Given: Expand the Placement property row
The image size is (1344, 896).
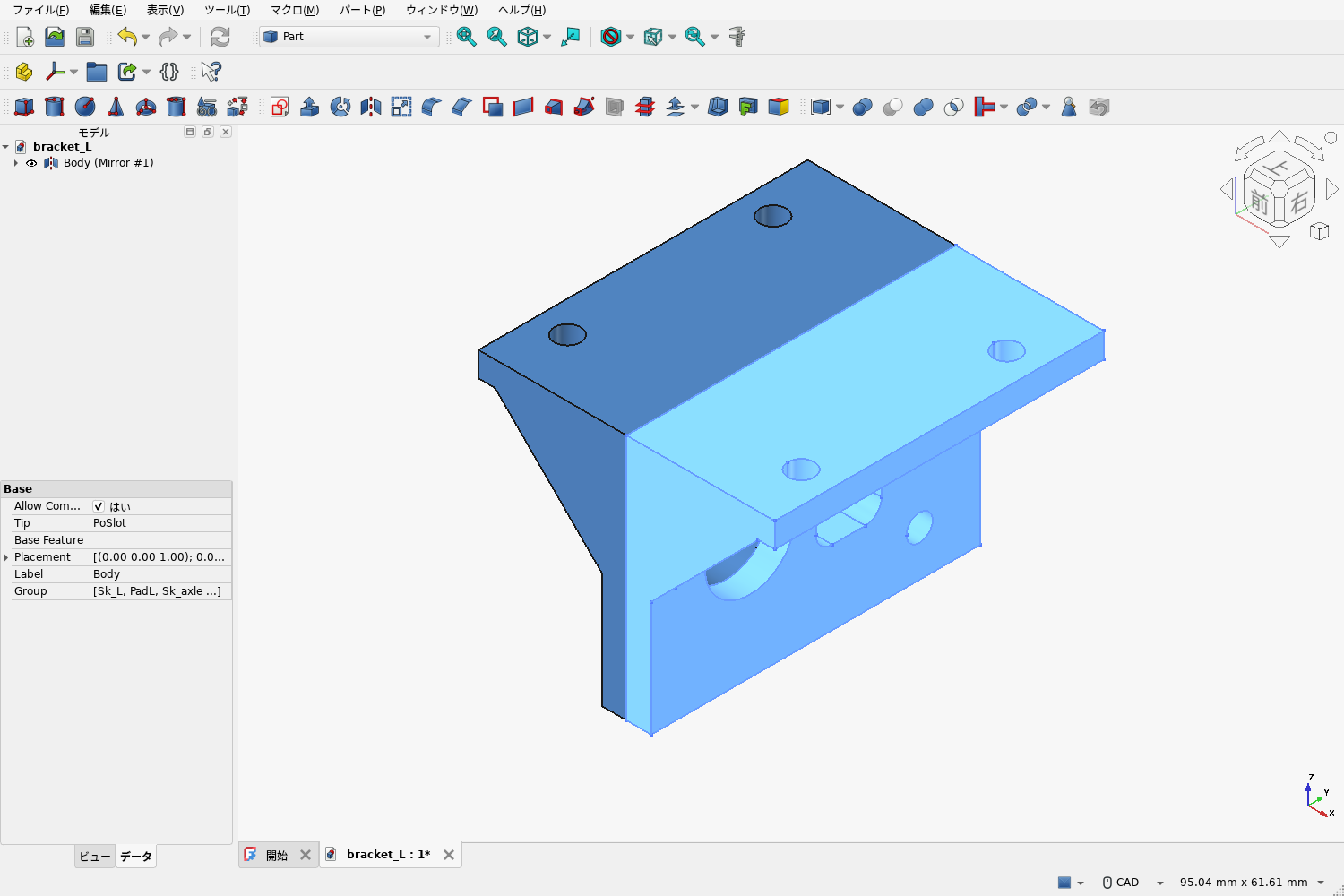Looking at the screenshot, I should point(6,557).
